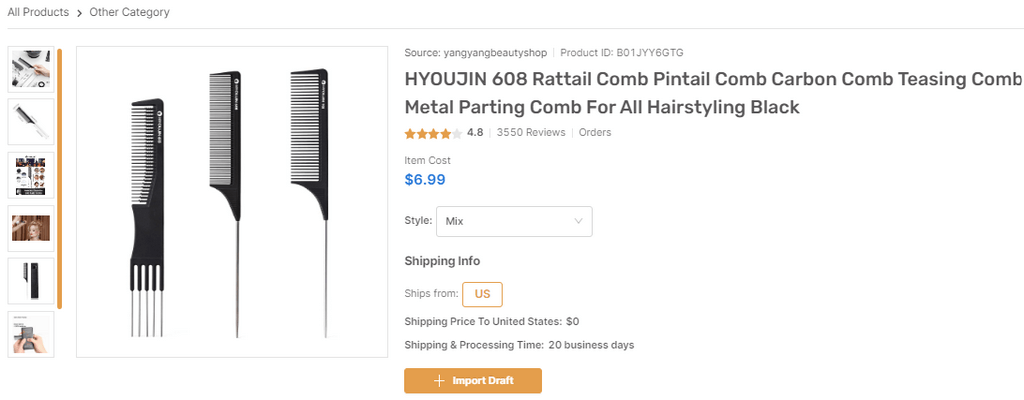
Task: Click the Import Draft button
Action: (x=473, y=381)
